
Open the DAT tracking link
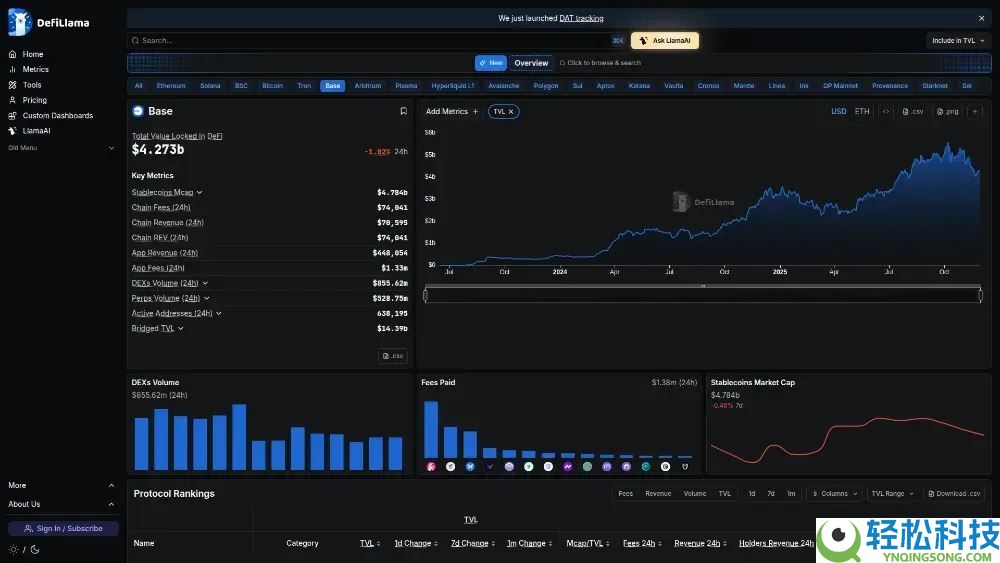pos(581,18)
